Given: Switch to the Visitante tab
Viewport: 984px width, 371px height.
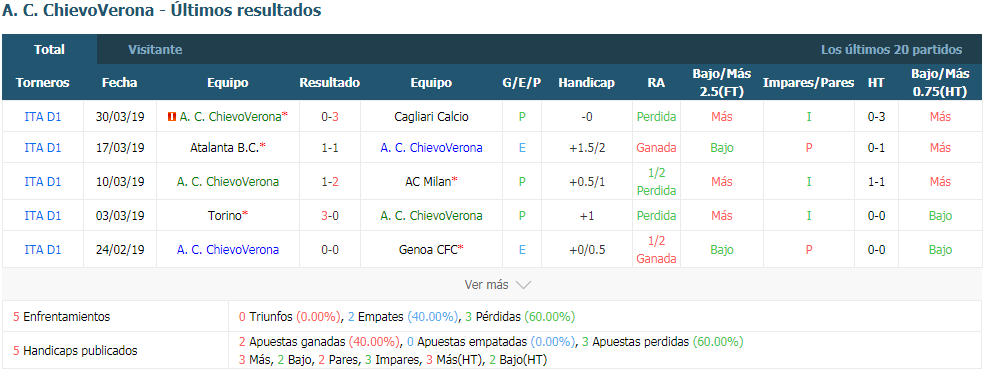Looking at the screenshot, I should [x=155, y=50].
